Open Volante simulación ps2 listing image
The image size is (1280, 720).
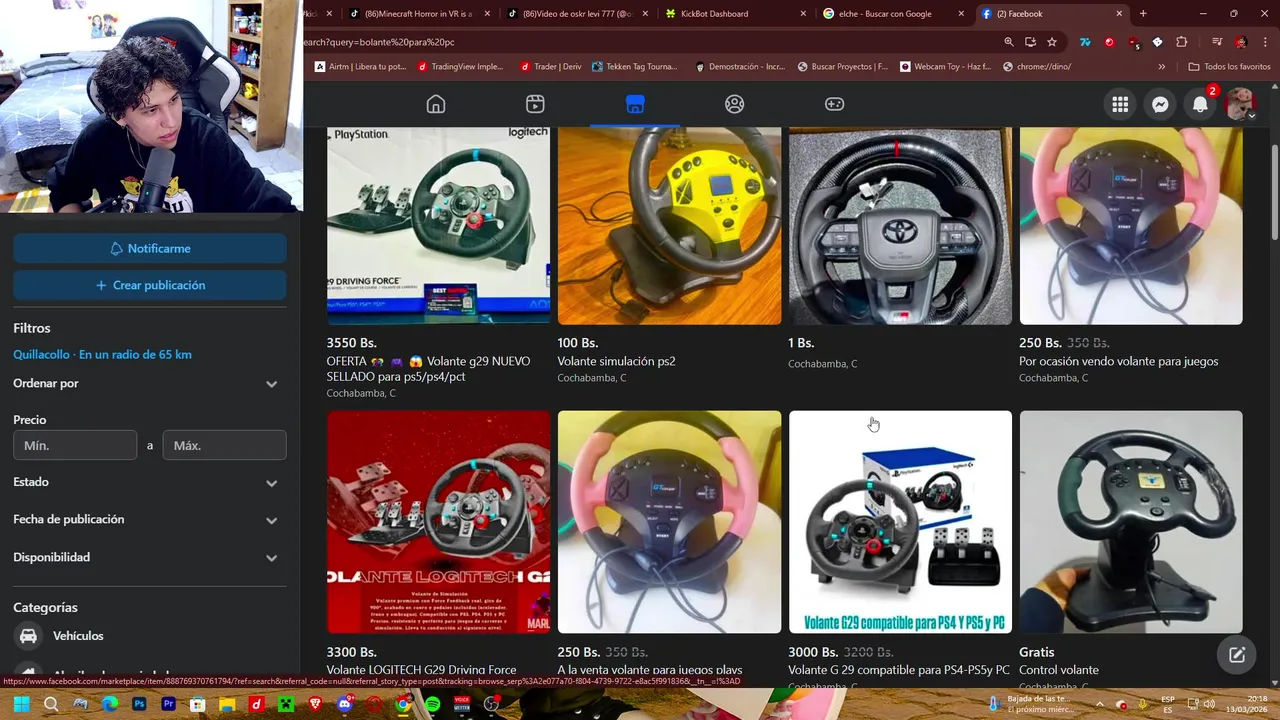coord(669,226)
